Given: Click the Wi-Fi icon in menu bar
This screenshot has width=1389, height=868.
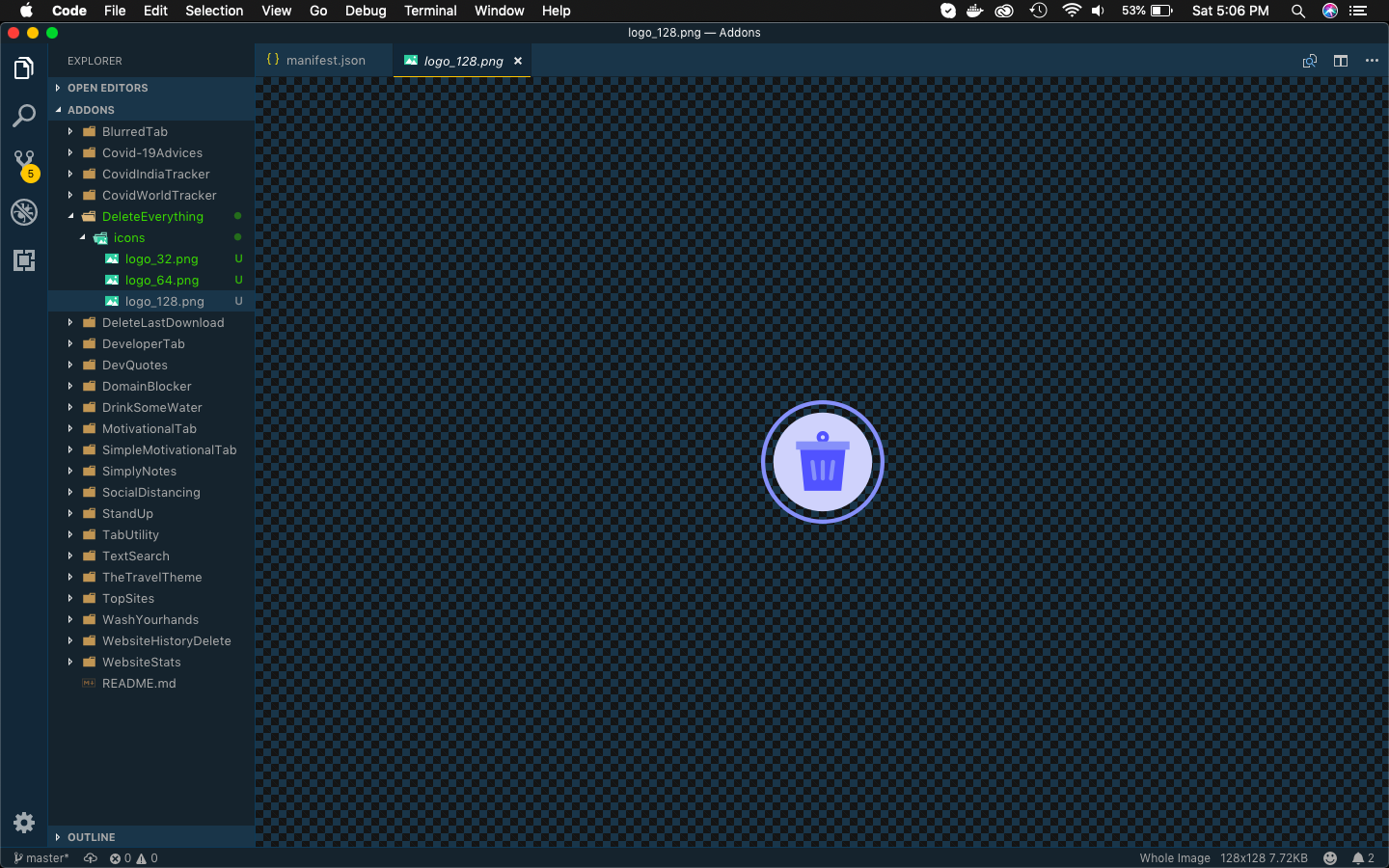Looking at the screenshot, I should pos(1072,11).
